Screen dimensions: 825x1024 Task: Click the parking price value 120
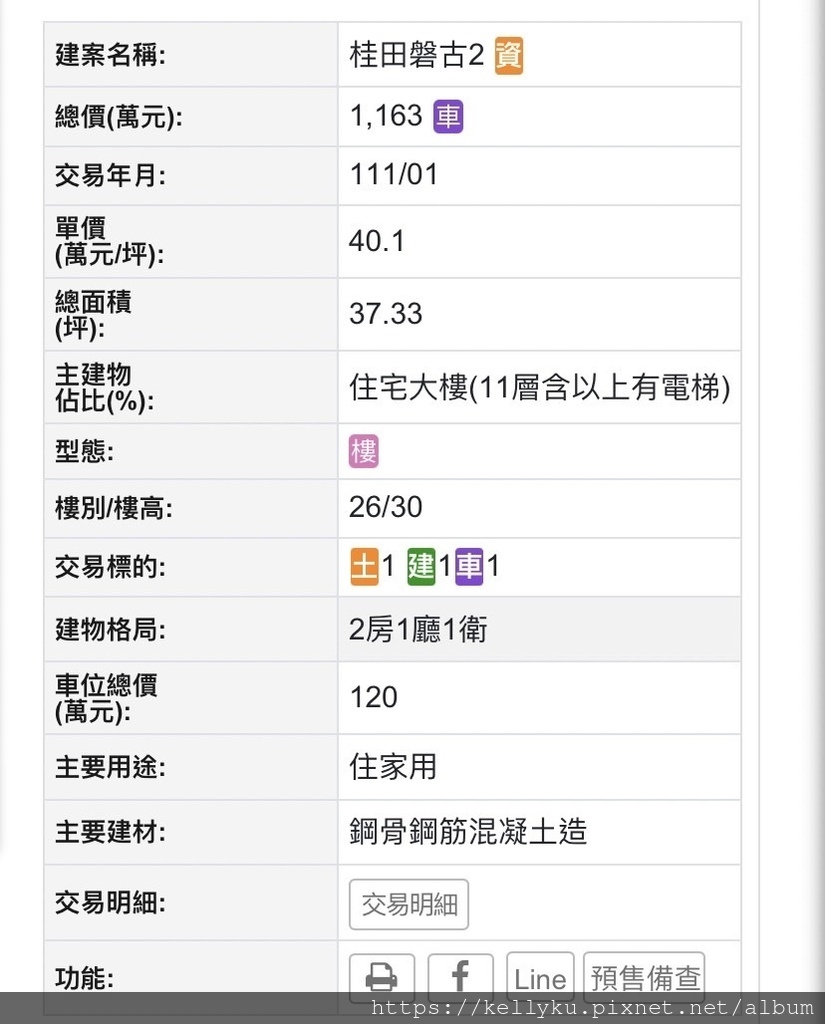tap(374, 697)
